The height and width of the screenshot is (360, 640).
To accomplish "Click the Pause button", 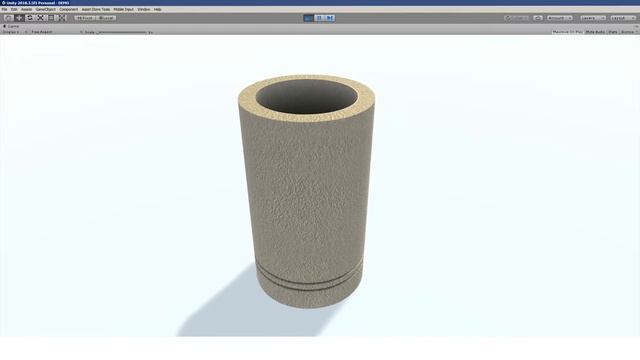I will (319, 18).
